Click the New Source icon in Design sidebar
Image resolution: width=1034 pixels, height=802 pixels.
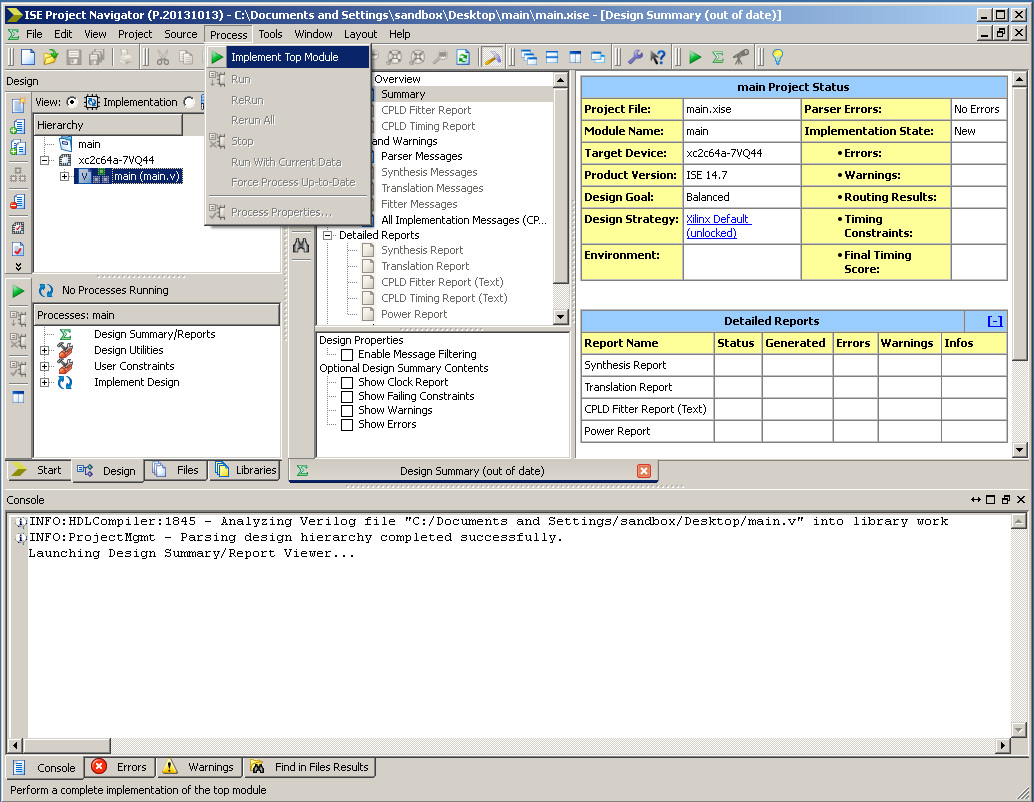(x=18, y=104)
